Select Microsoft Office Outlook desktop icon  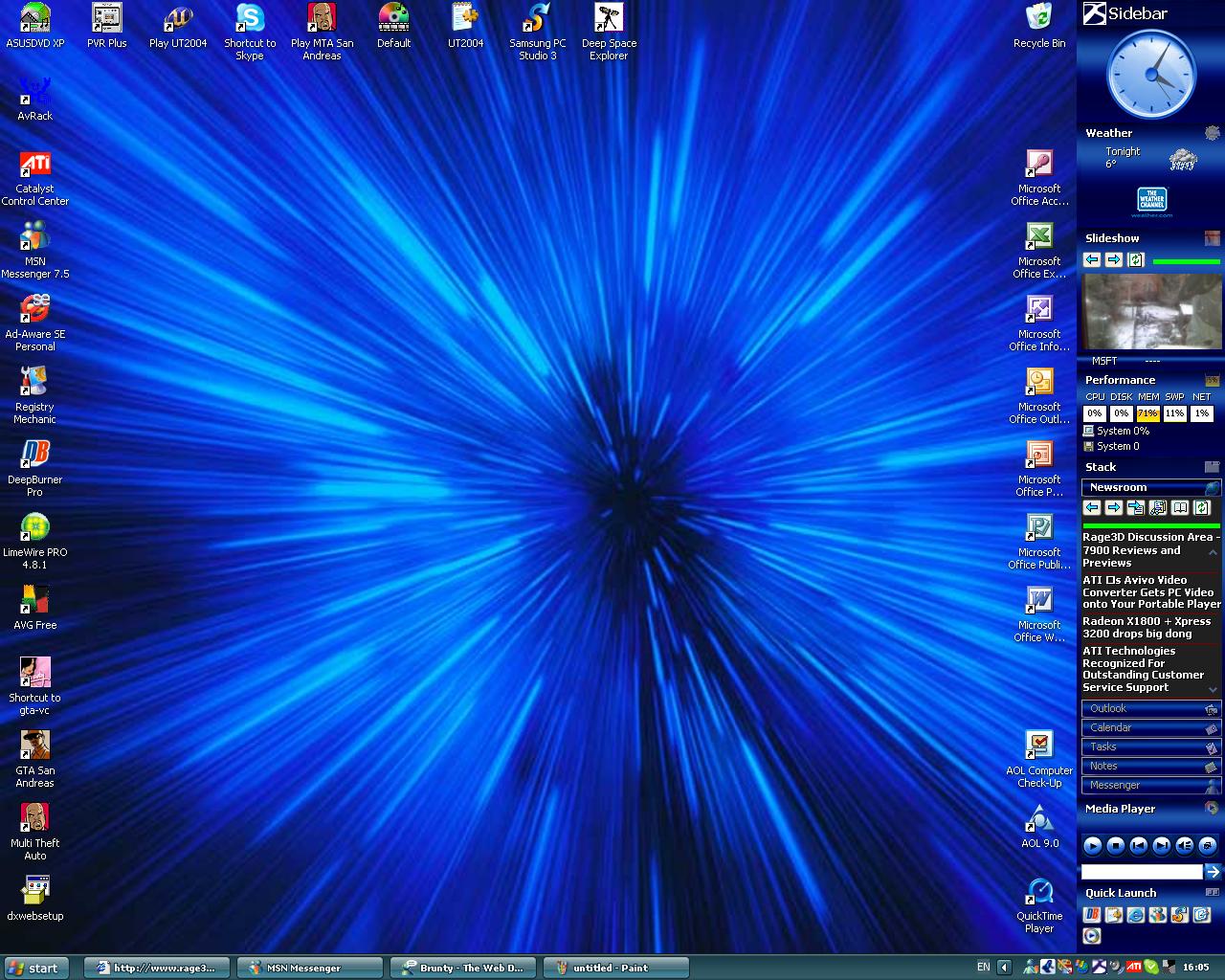click(x=1039, y=396)
